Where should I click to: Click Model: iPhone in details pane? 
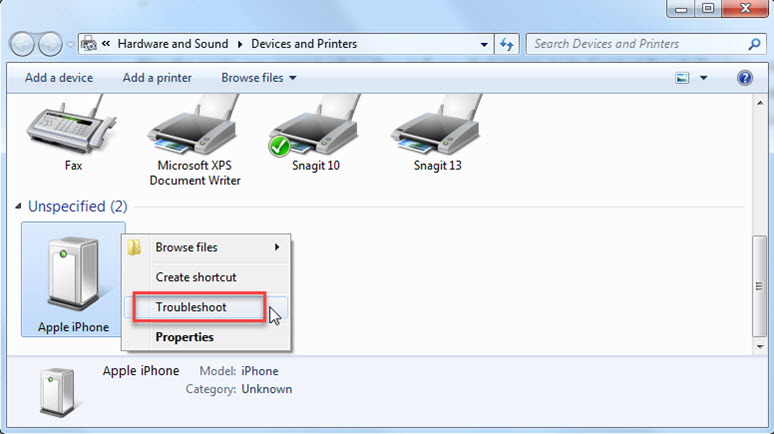point(239,371)
